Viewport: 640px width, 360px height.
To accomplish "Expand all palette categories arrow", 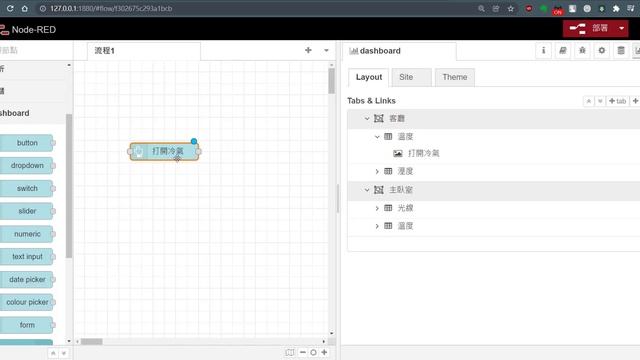I will [64, 353].
